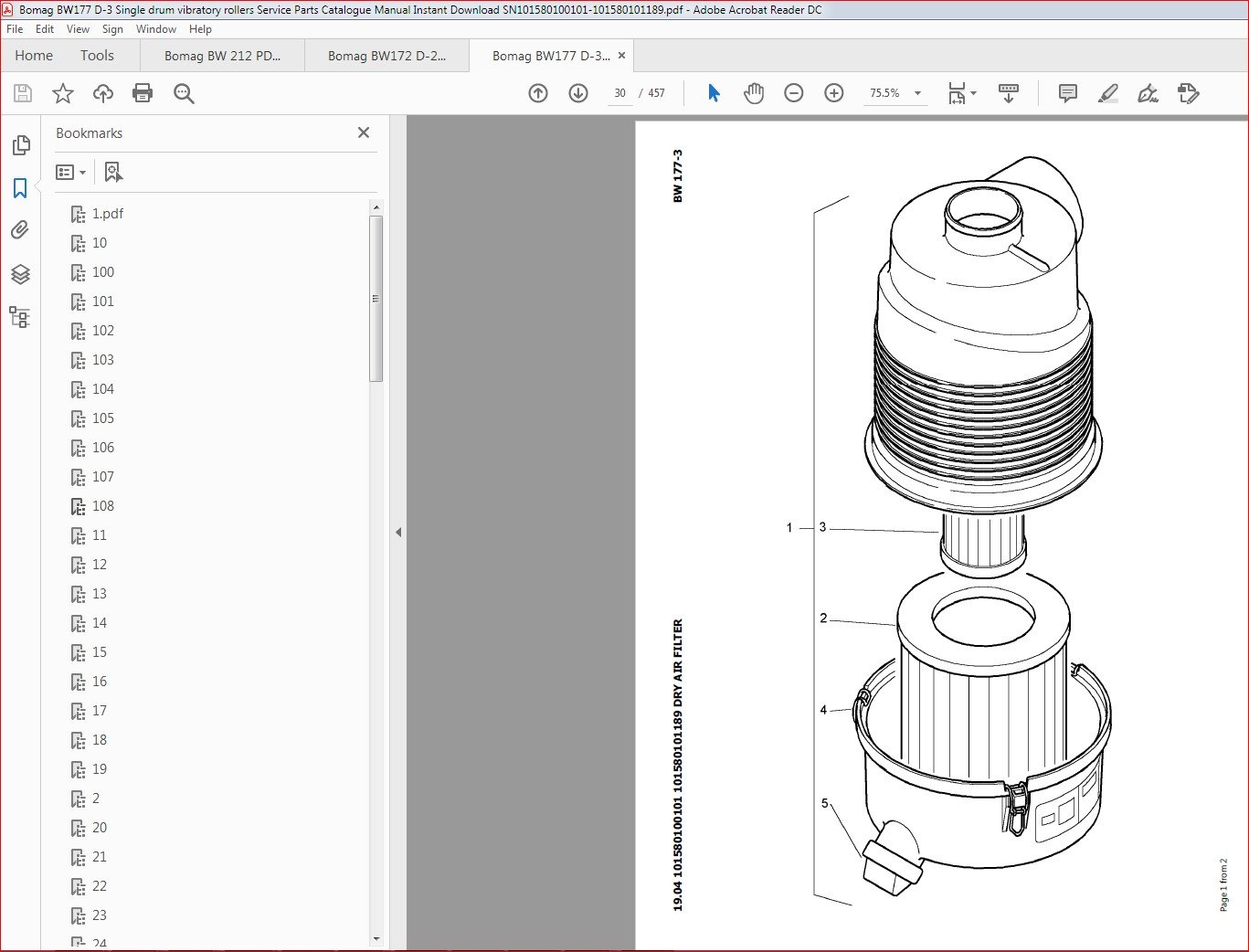Switch to the Home tab

coord(34,56)
